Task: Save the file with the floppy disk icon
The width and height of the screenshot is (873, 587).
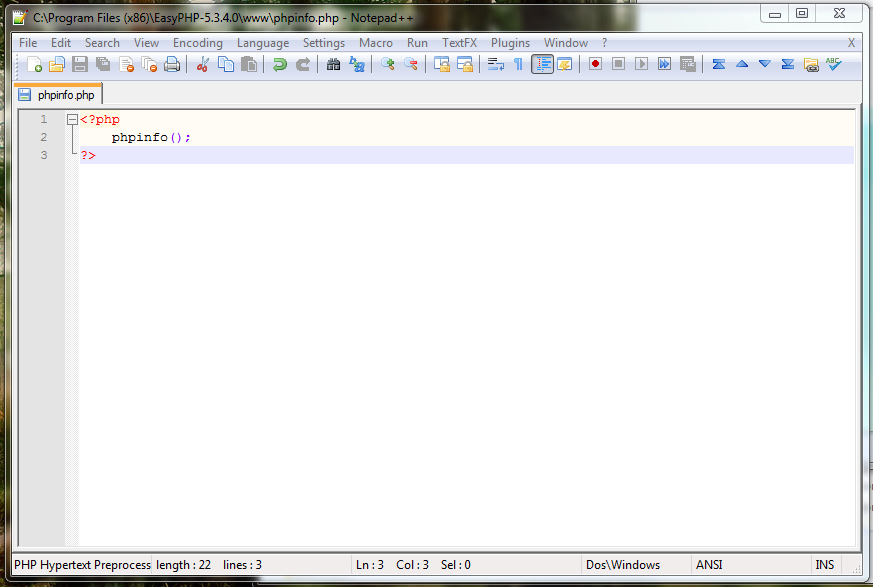Action: 80,65
